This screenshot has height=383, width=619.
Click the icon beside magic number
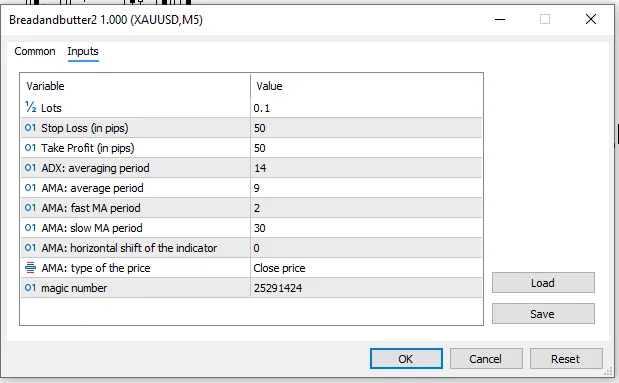[x=30, y=287]
